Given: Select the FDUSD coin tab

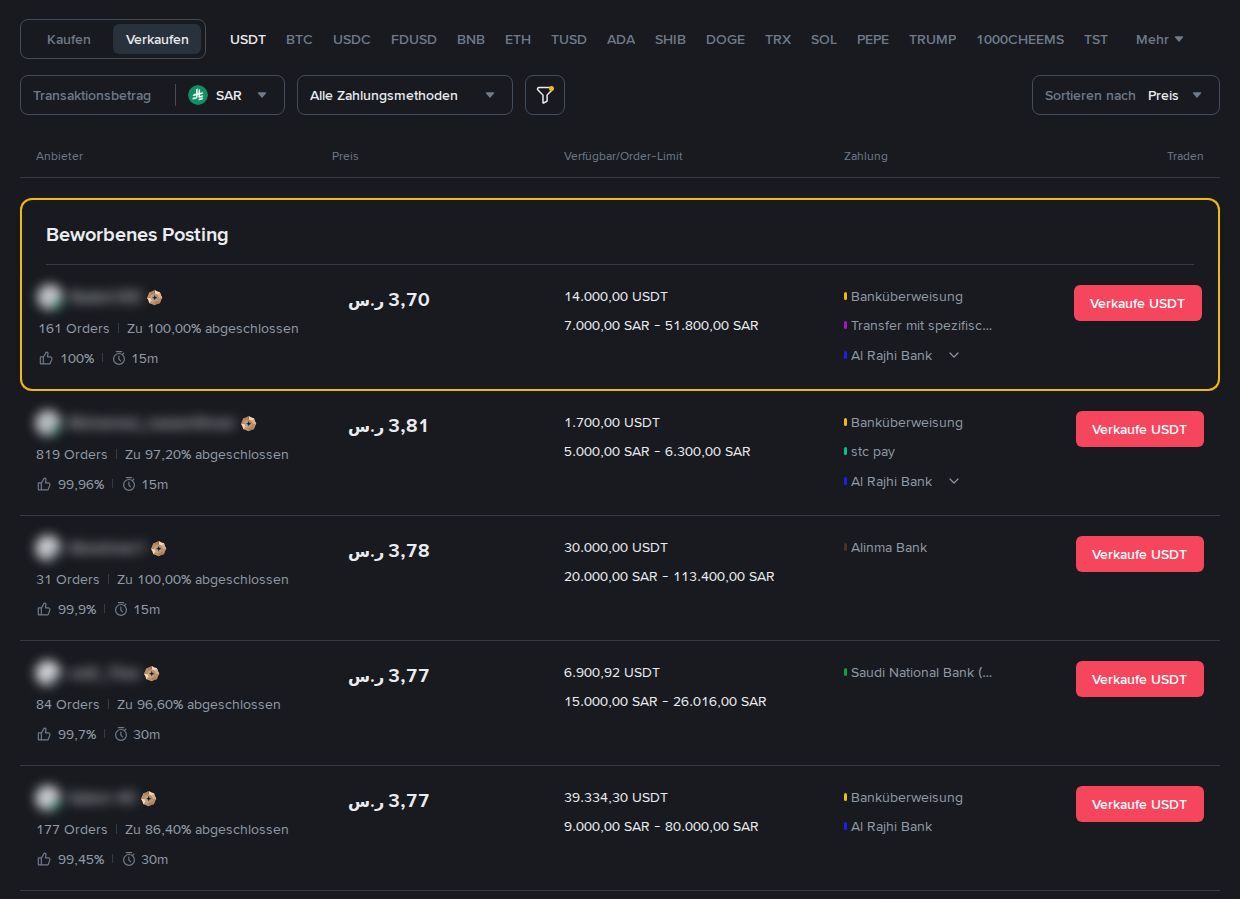Looking at the screenshot, I should coord(414,39).
